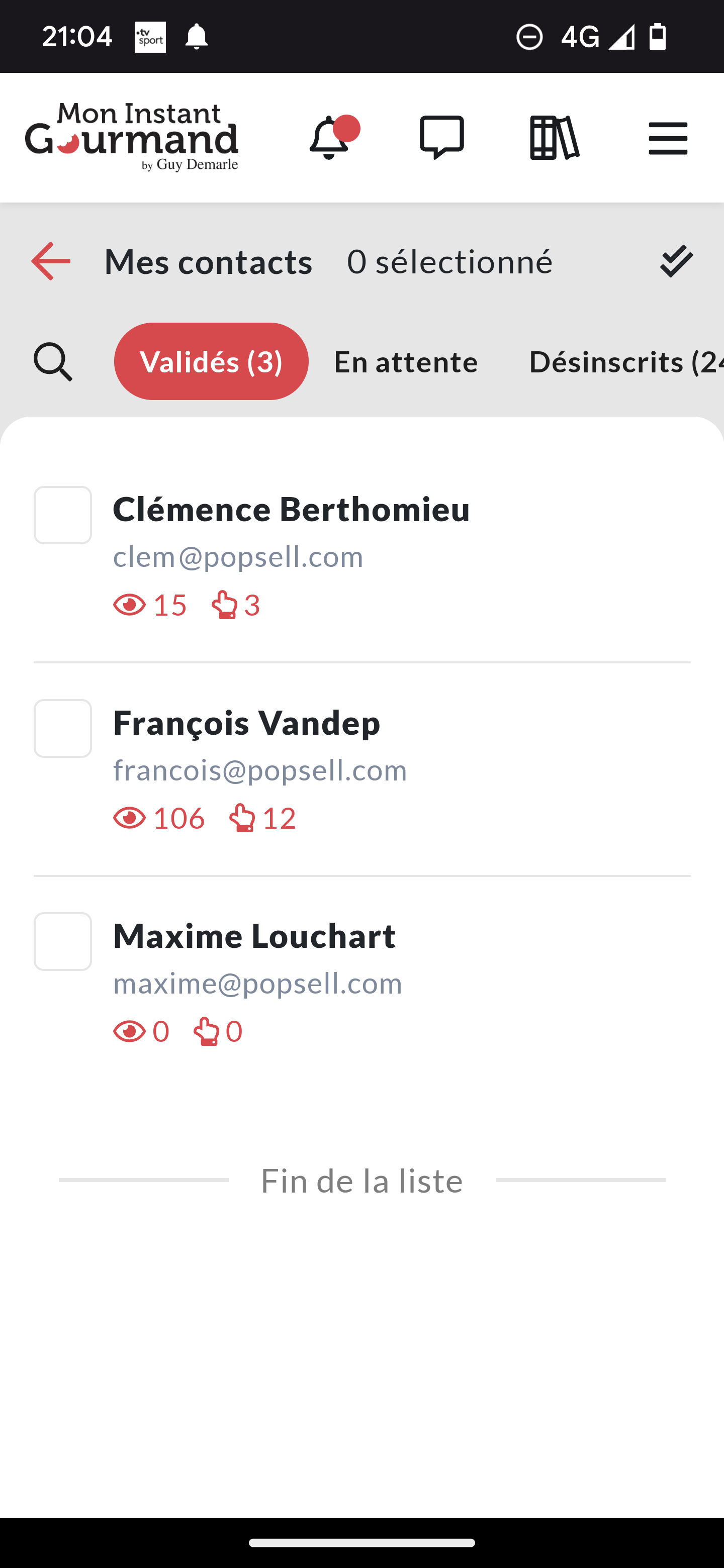Tick the Maxime Louchart checkbox
Screen dimensions: 724x1568
point(63,941)
